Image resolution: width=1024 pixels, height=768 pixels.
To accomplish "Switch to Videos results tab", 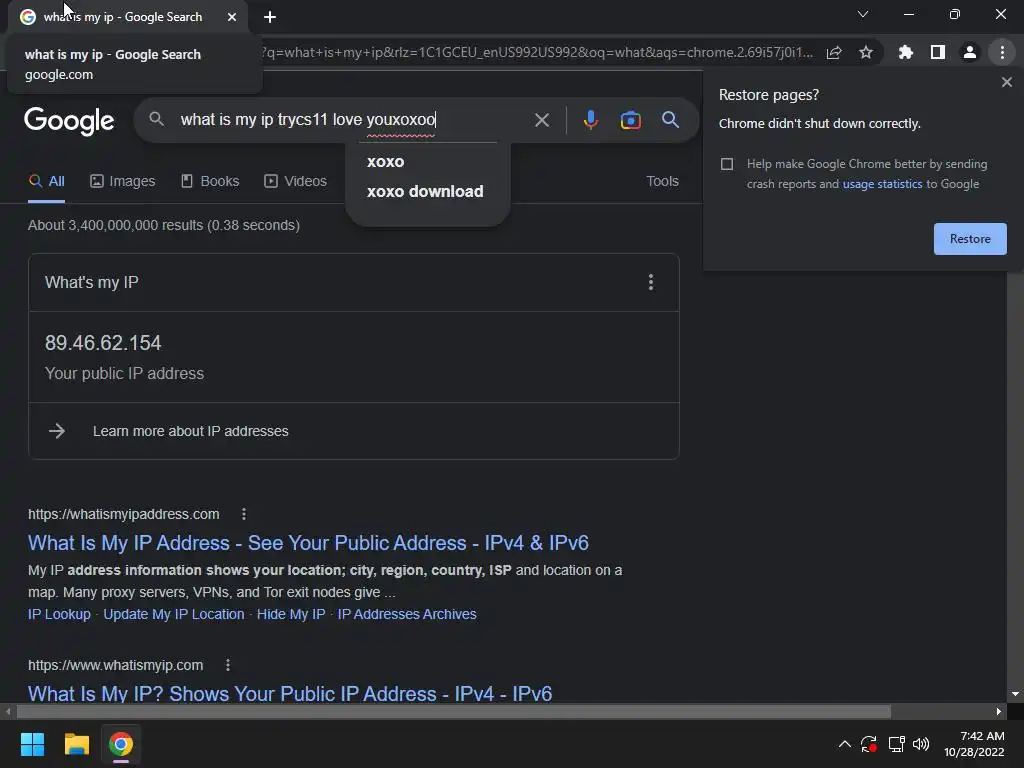I will [295, 182].
